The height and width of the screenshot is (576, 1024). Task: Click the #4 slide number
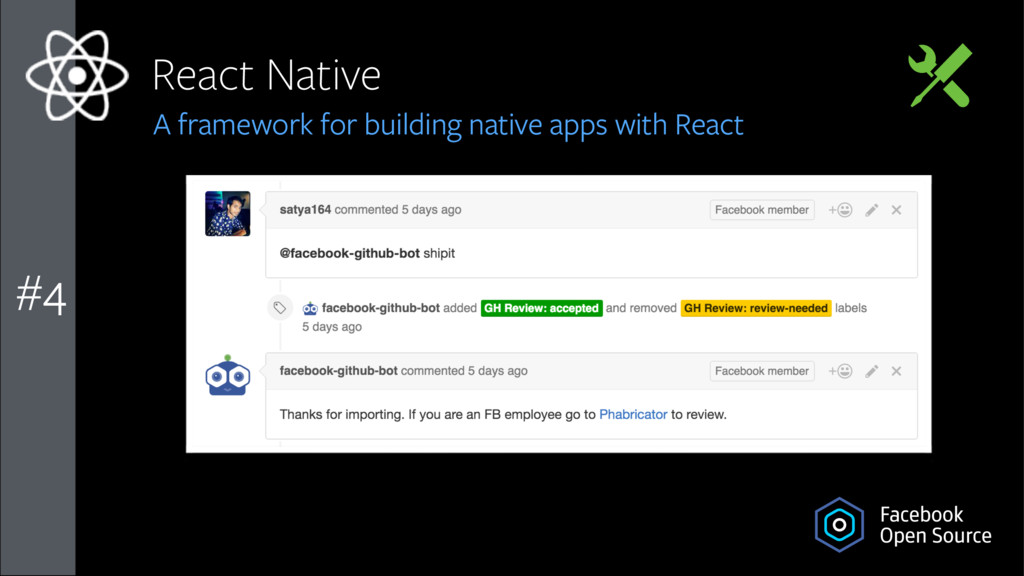40,295
